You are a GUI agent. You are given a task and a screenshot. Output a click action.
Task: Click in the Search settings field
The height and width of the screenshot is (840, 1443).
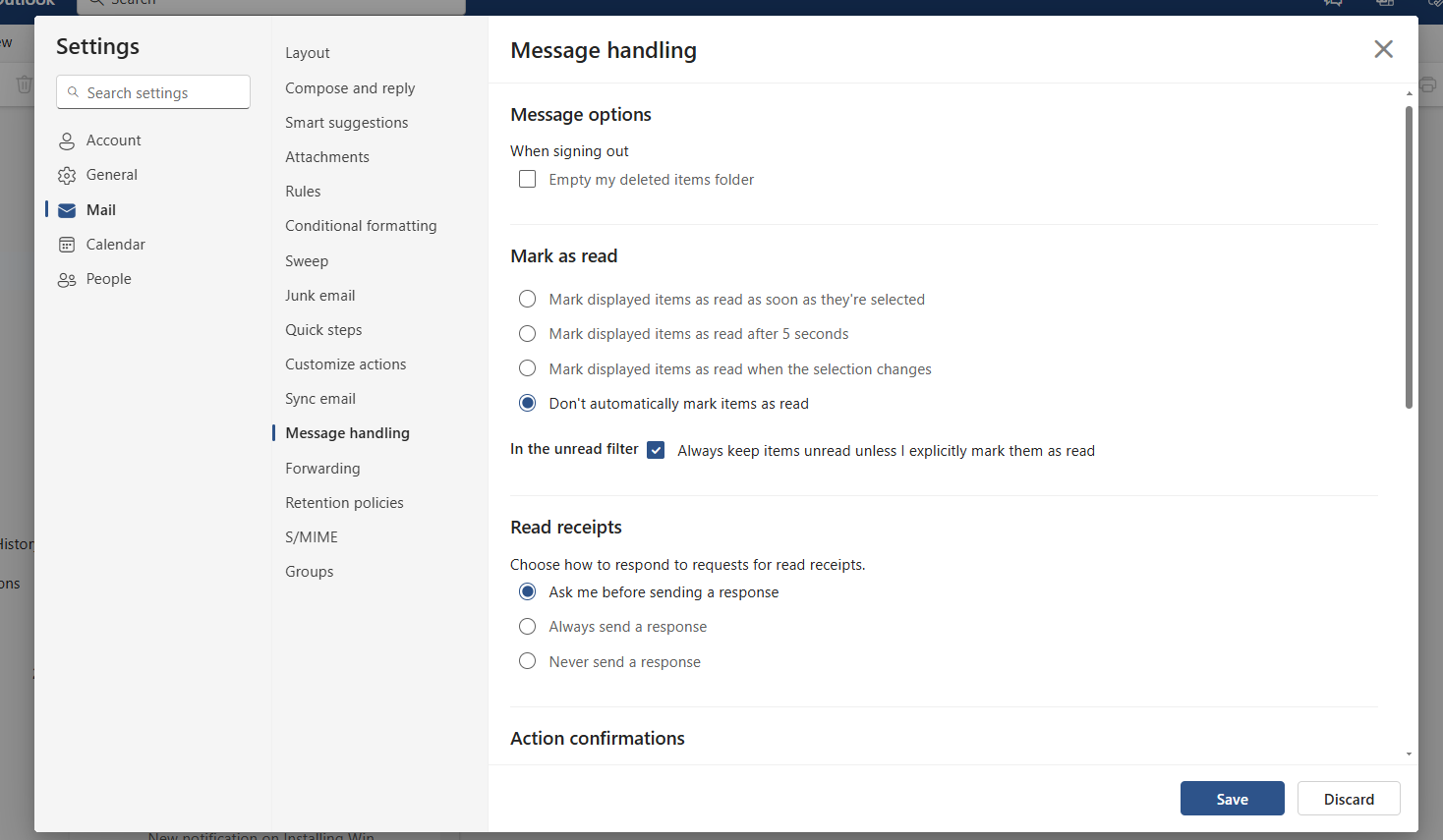[x=153, y=92]
